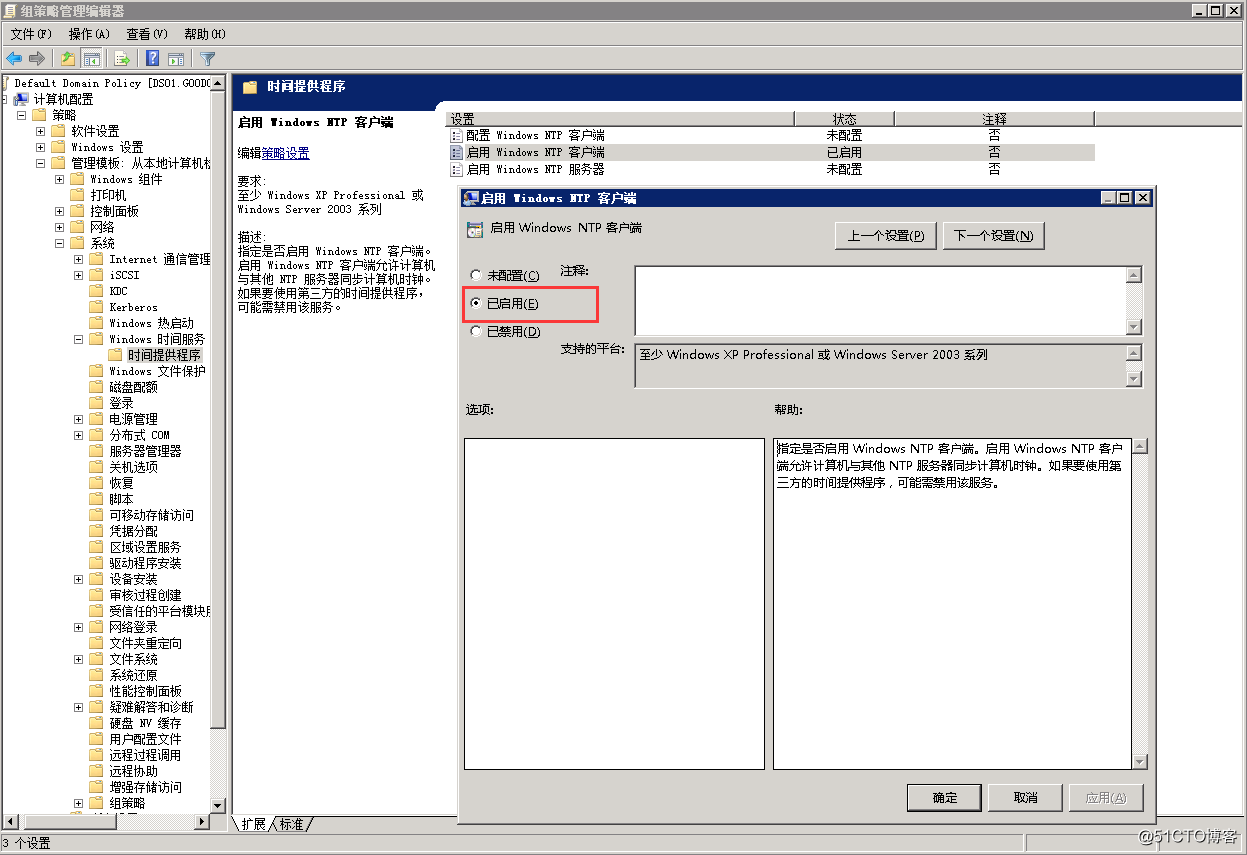
Task: Select the 审核过程创建 tree item
Action: (x=145, y=595)
